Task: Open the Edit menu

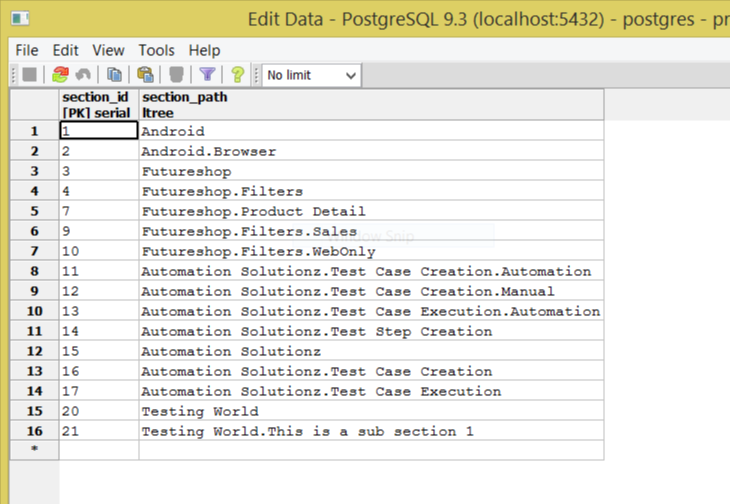Action: click(x=65, y=50)
